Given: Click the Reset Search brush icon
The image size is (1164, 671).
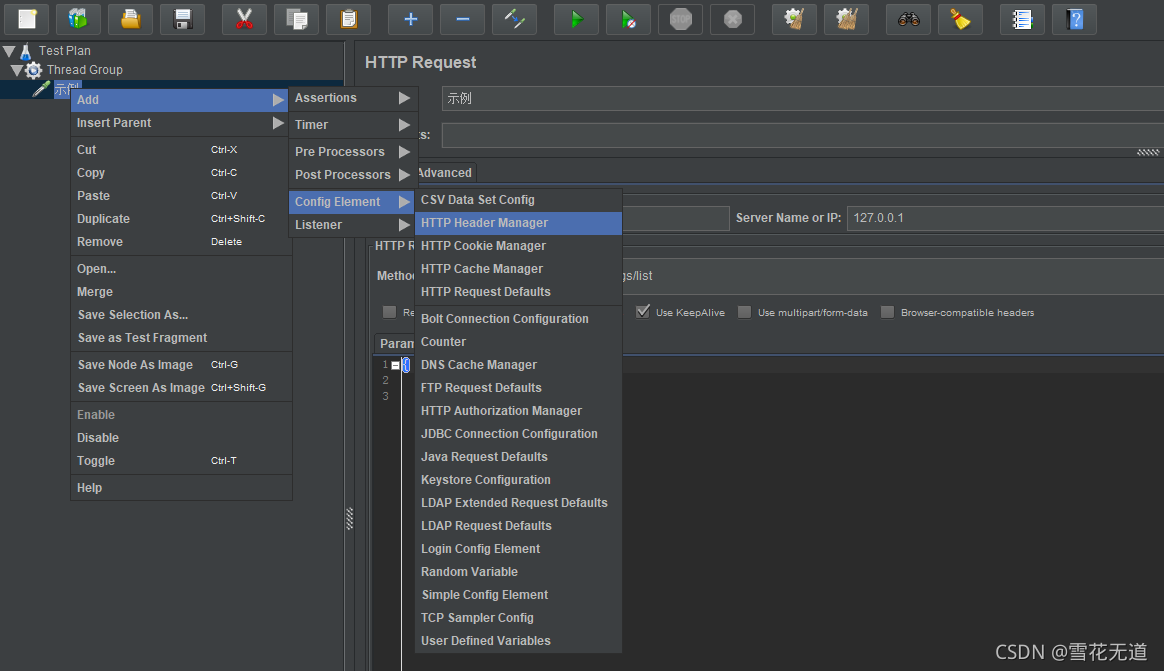Looking at the screenshot, I should [x=961, y=19].
